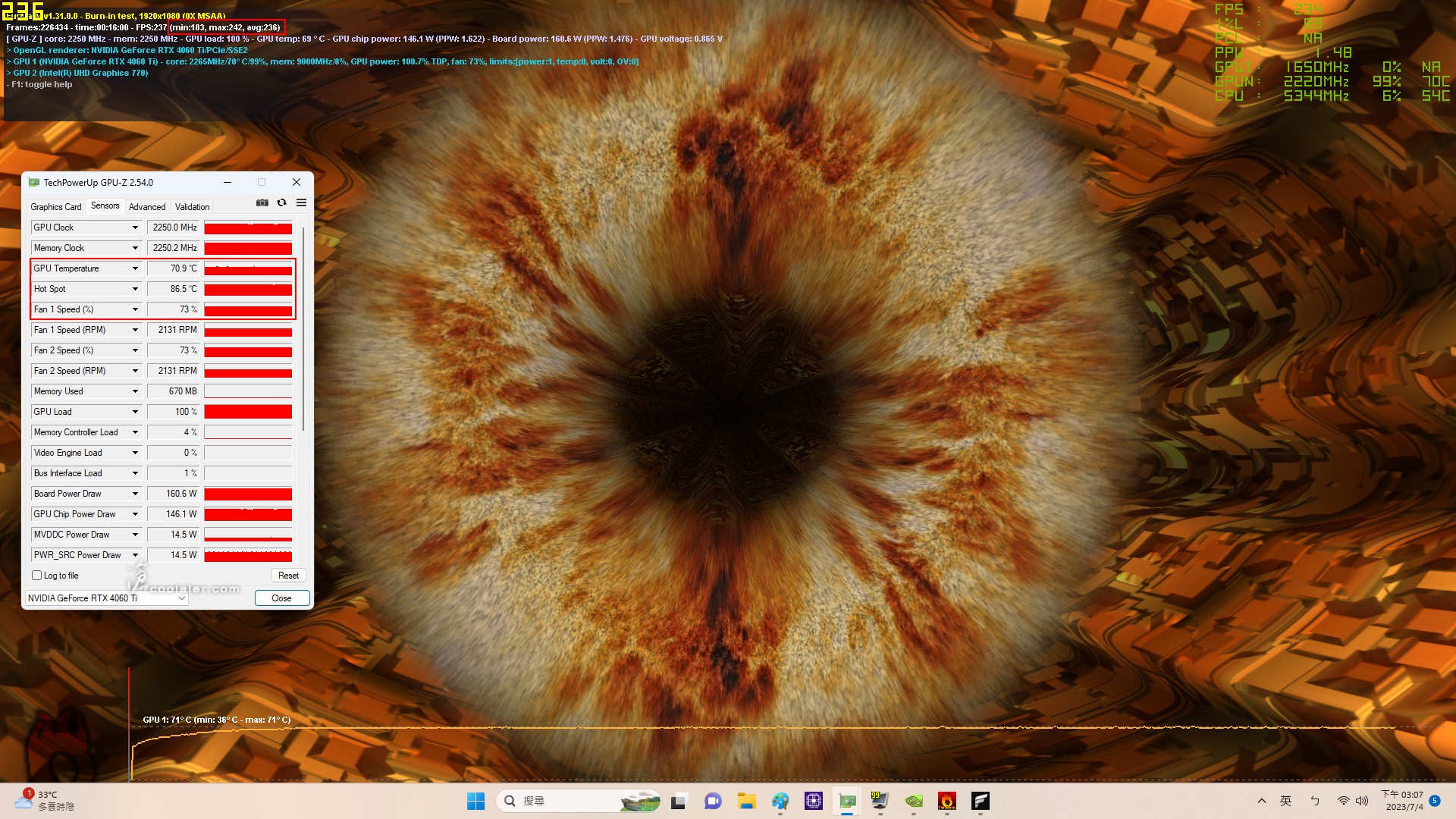Viewport: 1456px width, 819px height.
Task: Expand the Fan 1 Speed (RPM) dropdown
Action: tap(136, 330)
